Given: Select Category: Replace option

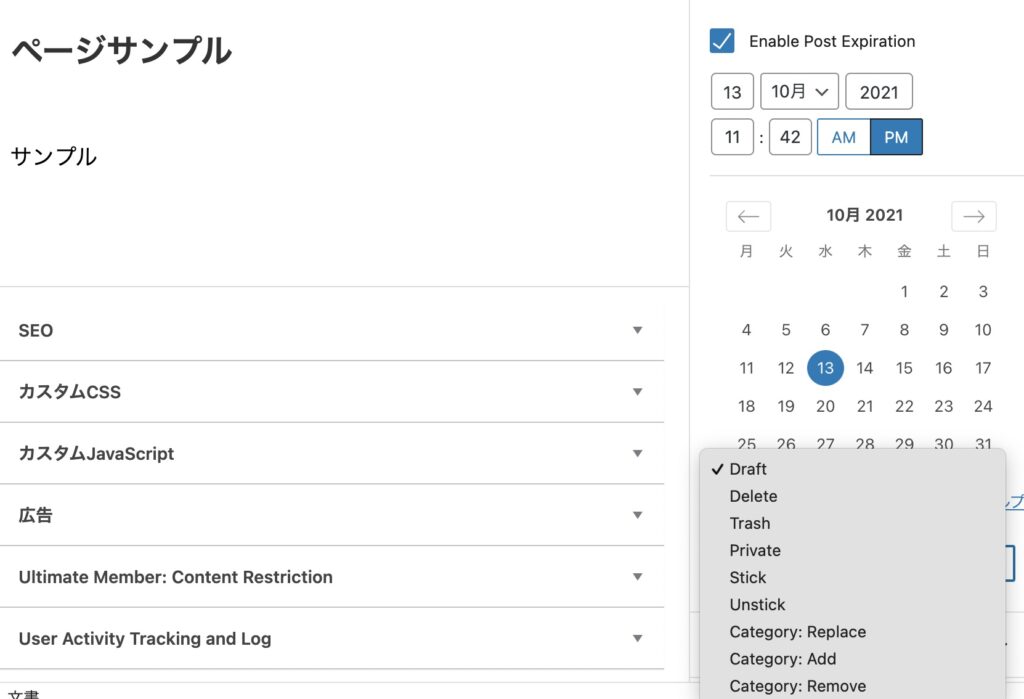Looking at the screenshot, I should [x=797, y=632].
